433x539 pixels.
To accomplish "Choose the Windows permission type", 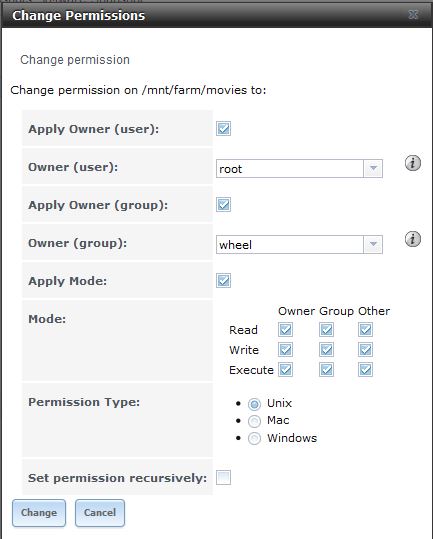I will click(x=254, y=438).
